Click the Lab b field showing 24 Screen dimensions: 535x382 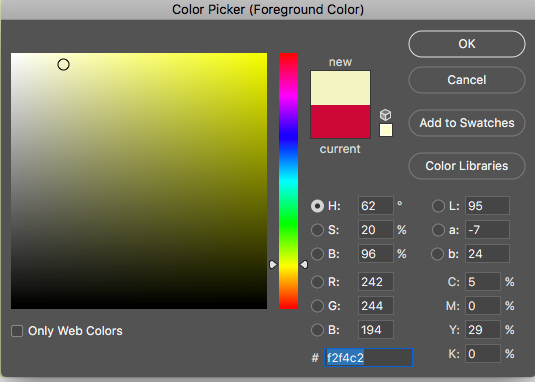click(487, 254)
